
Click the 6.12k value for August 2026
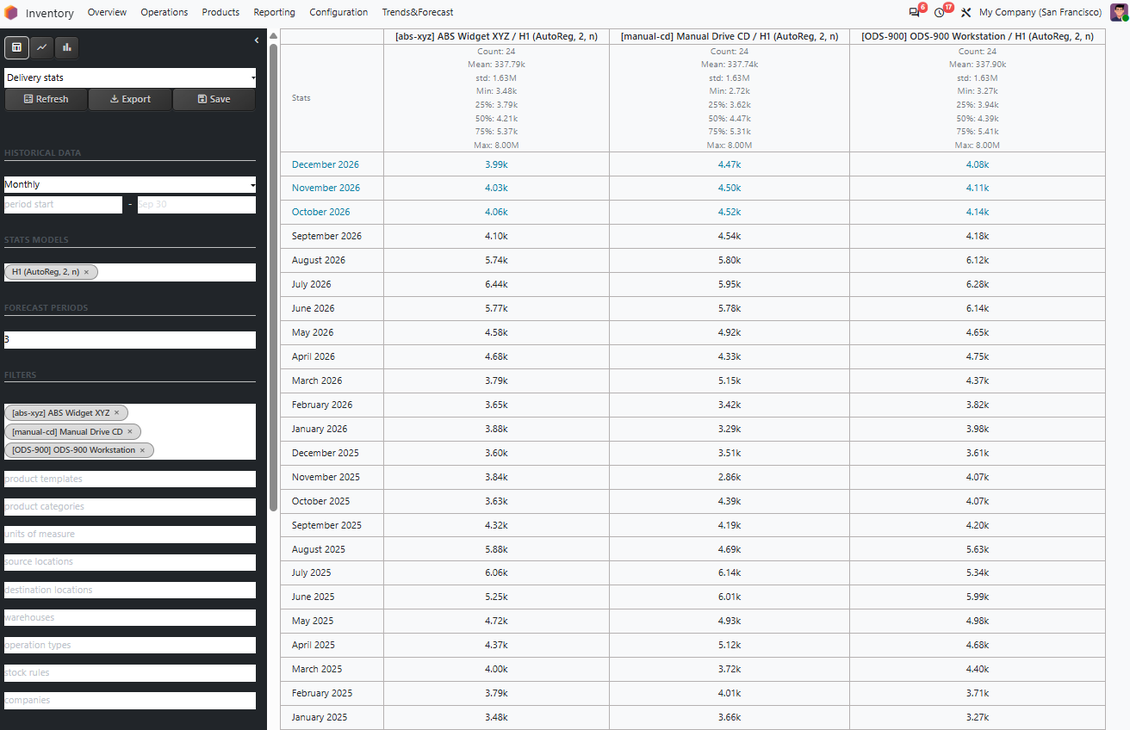[977, 260]
